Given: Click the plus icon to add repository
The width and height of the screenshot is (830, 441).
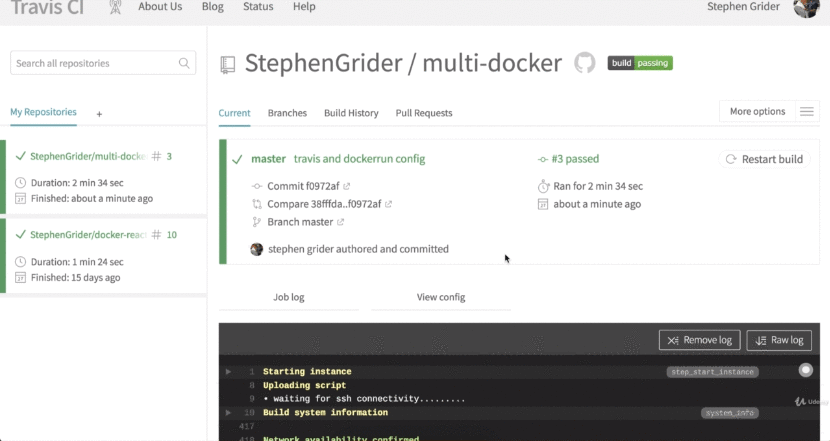Looking at the screenshot, I should pos(99,114).
